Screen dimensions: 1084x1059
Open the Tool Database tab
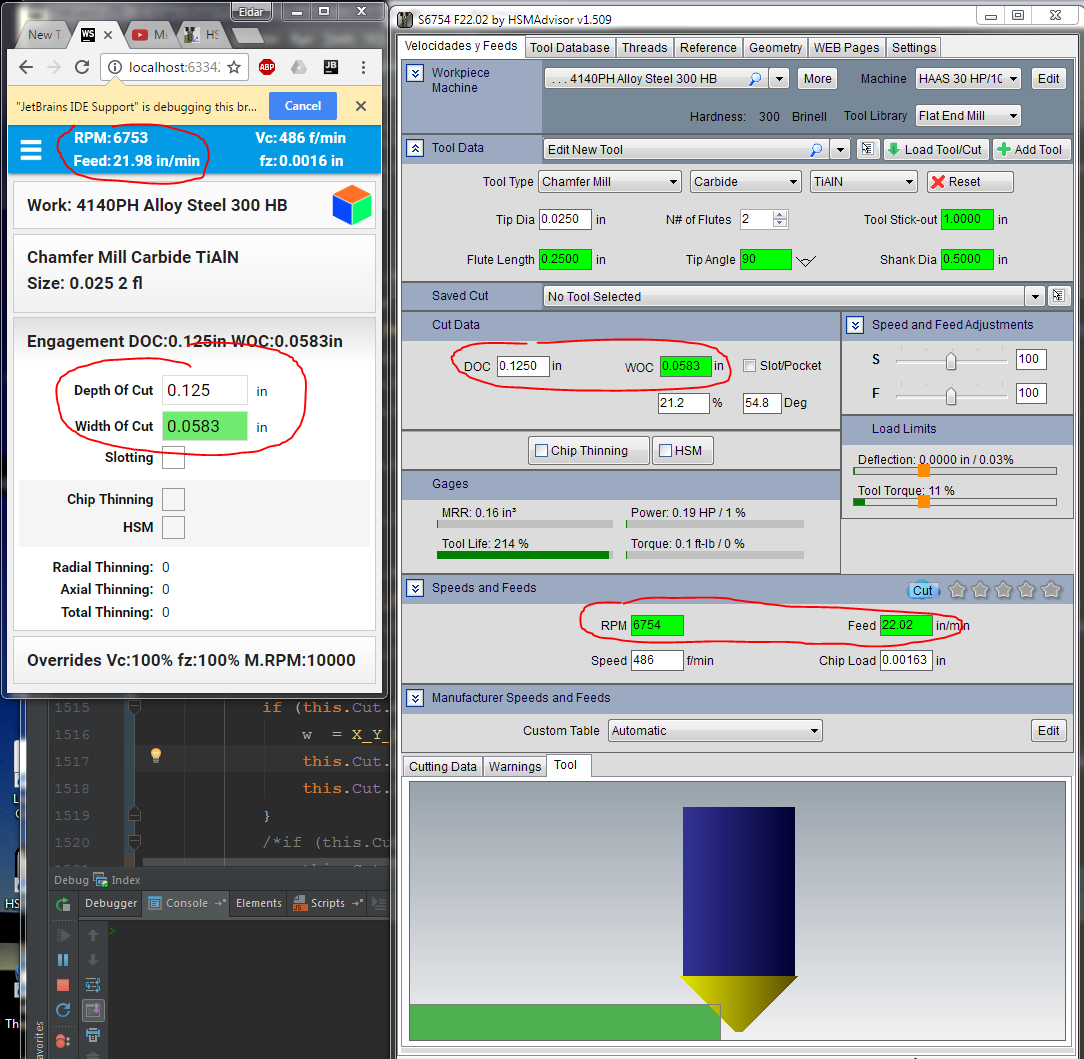570,48
